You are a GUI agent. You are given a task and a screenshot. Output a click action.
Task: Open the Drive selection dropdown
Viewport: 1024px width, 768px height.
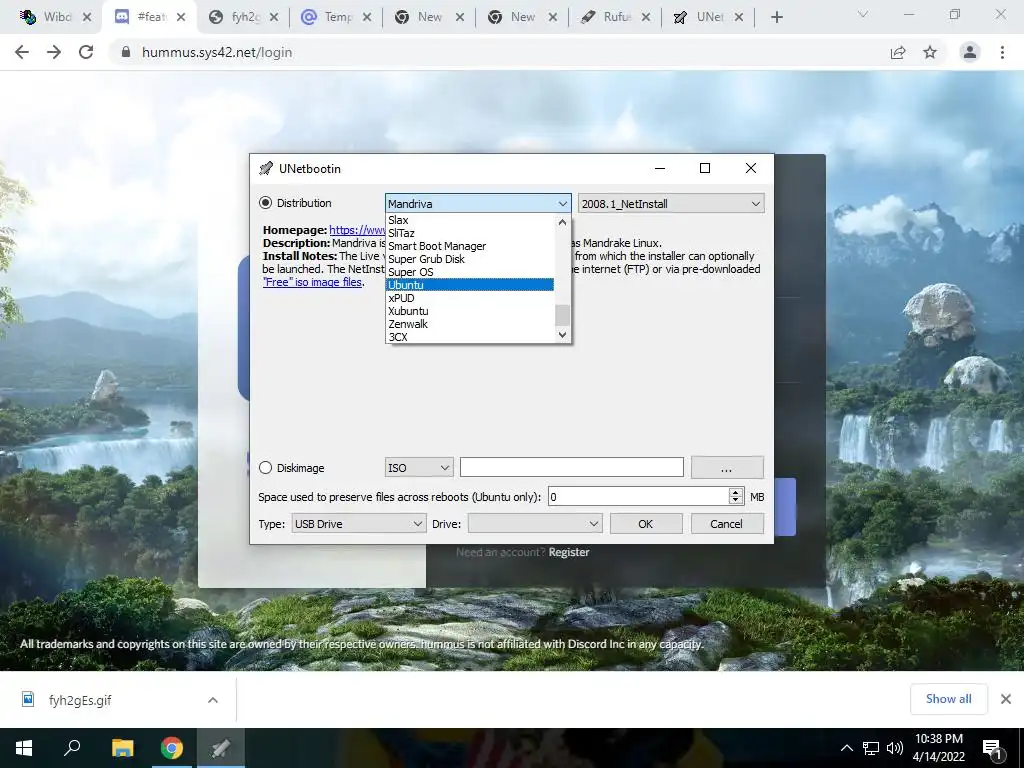point(535,524)
